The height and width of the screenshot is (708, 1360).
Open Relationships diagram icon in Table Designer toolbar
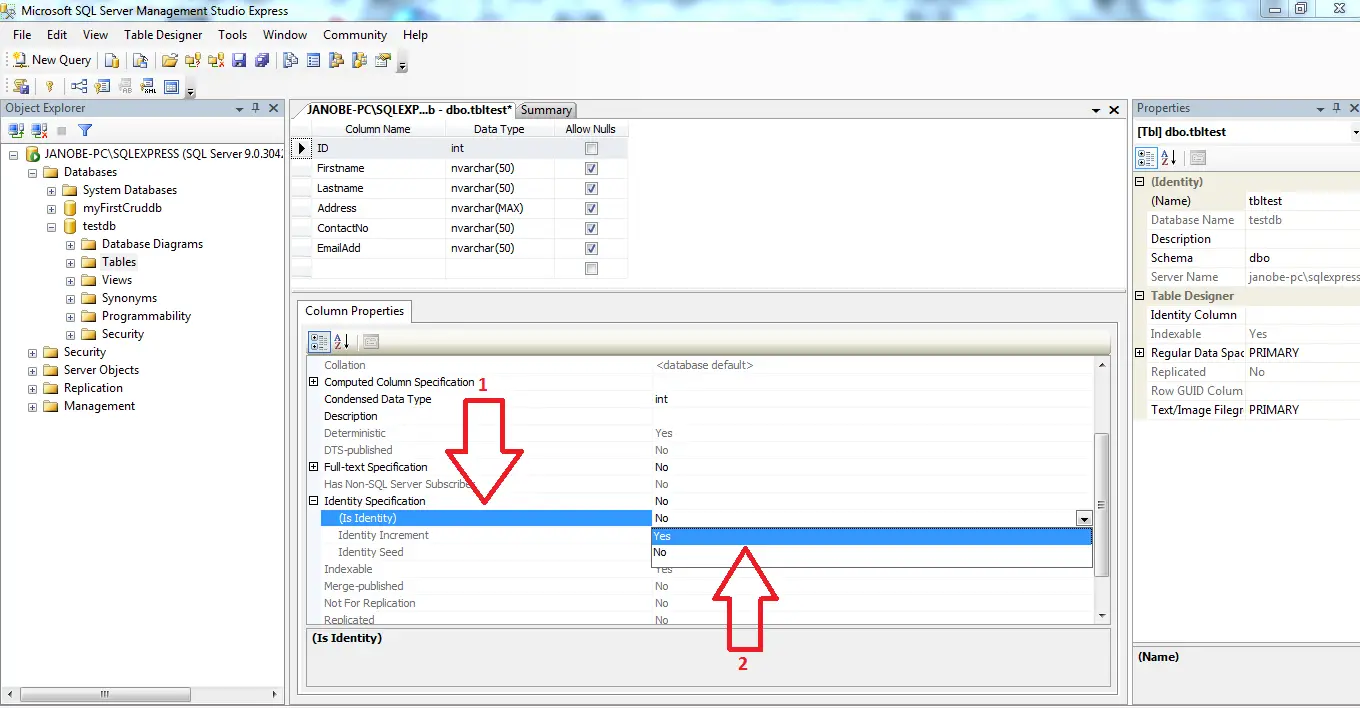(x=78, y=87)
